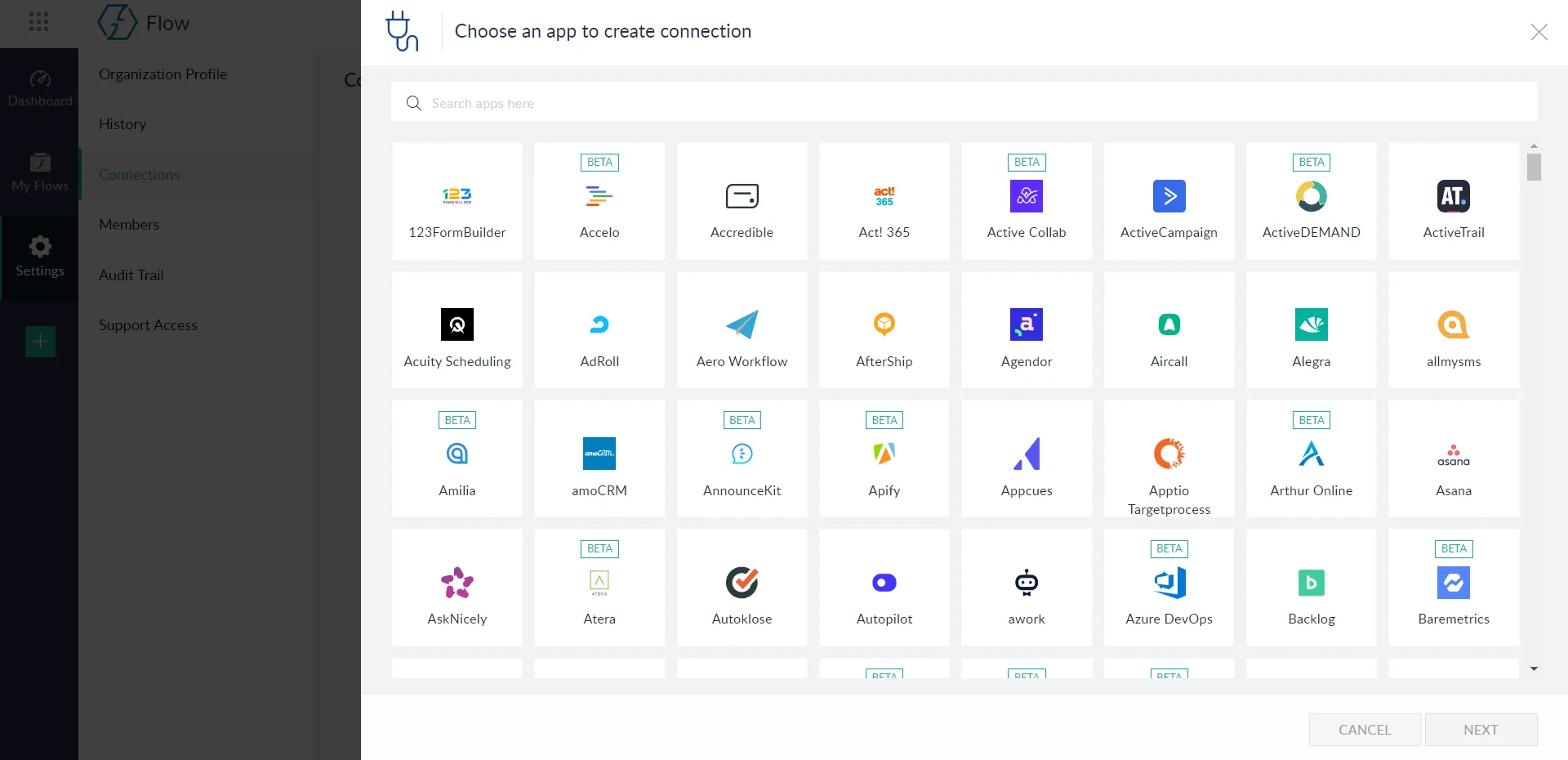The height and width of the screenshot is (760, 1568).
Task: Select the amoCRM app icon
Action: coord(599,454)
